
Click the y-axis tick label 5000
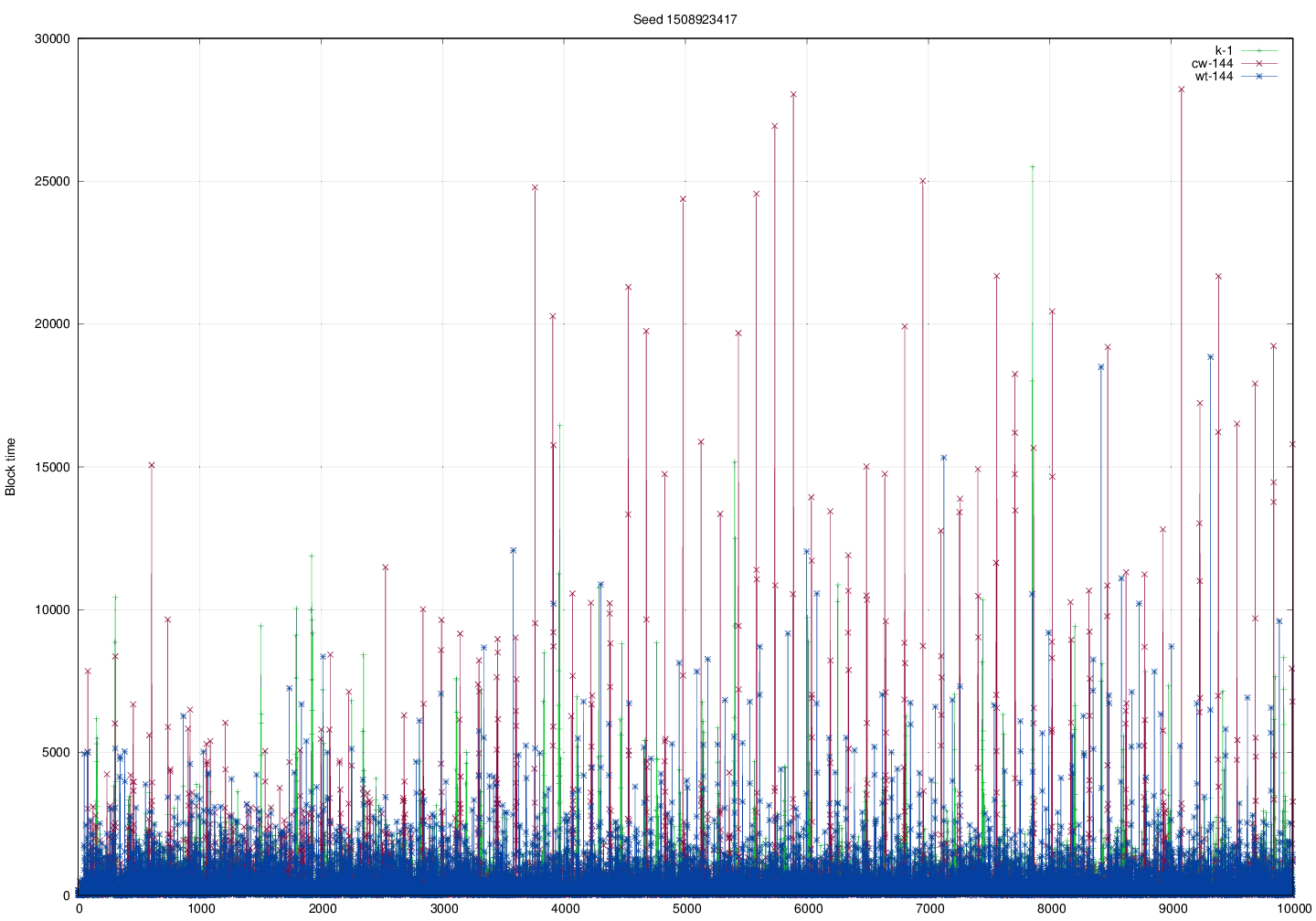(55, 753)
